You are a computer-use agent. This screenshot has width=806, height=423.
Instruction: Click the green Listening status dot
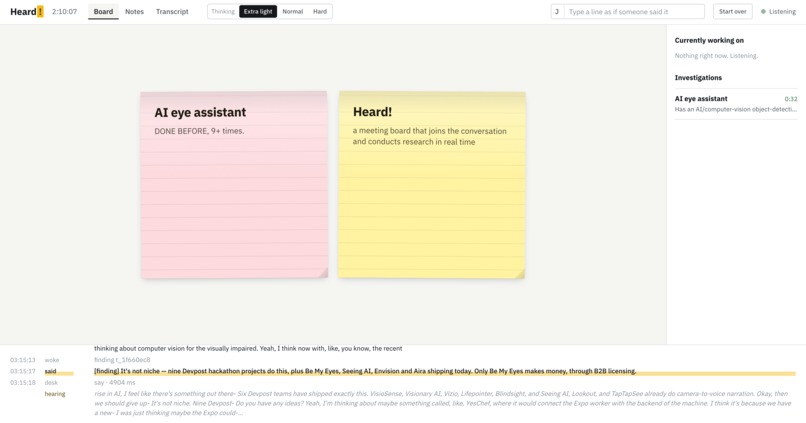point(763,11)
